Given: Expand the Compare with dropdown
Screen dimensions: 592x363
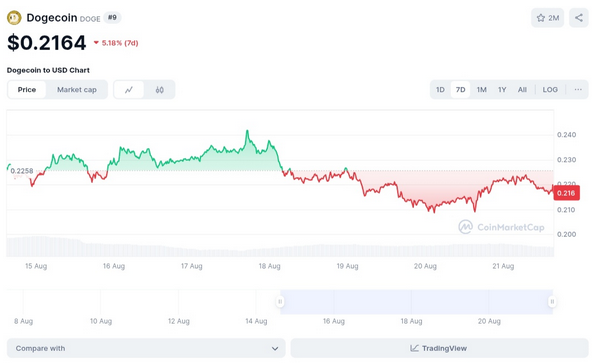Looking at the screenshot, I should point(146,348).
